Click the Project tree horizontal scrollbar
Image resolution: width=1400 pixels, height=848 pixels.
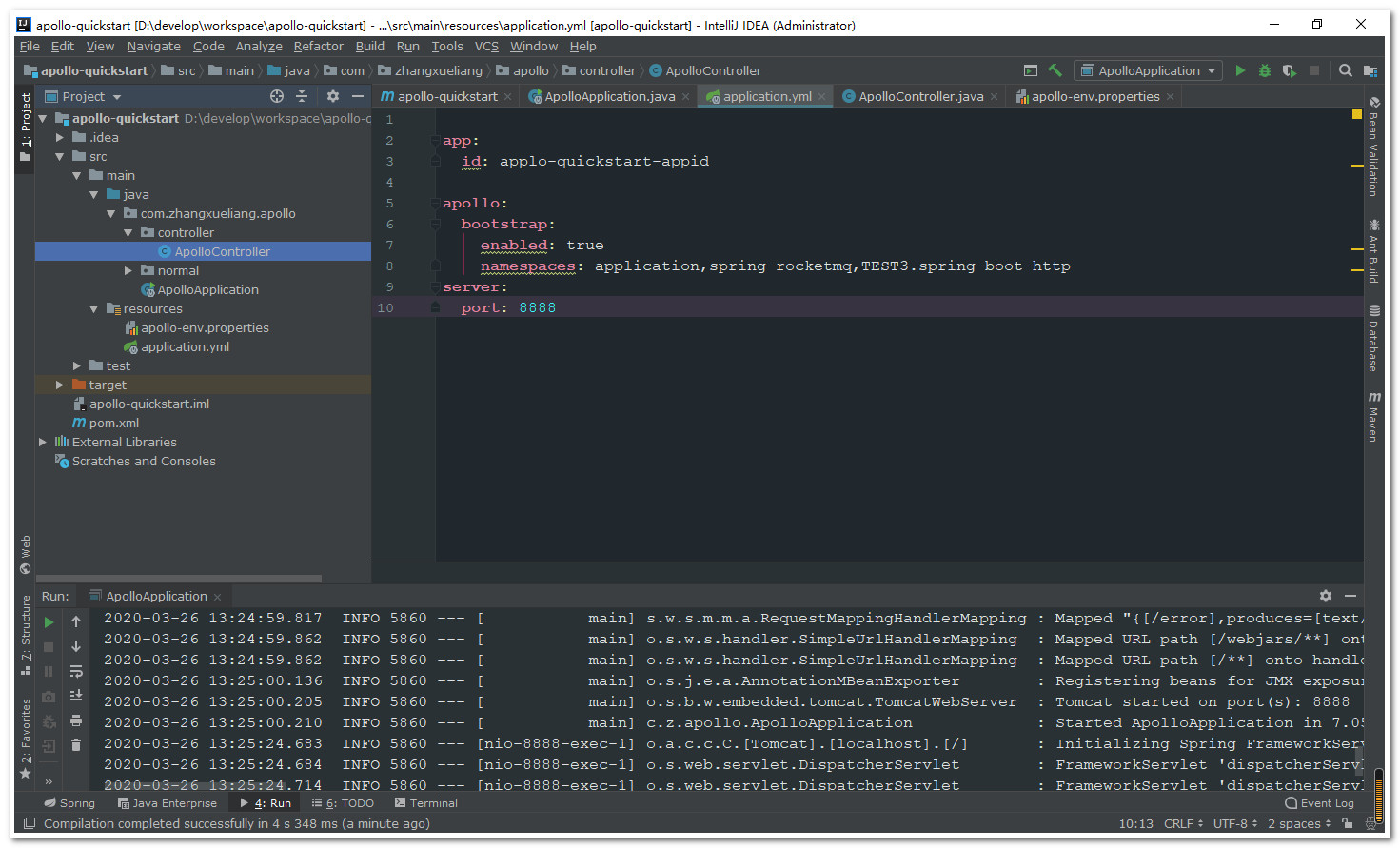[179, 578]
